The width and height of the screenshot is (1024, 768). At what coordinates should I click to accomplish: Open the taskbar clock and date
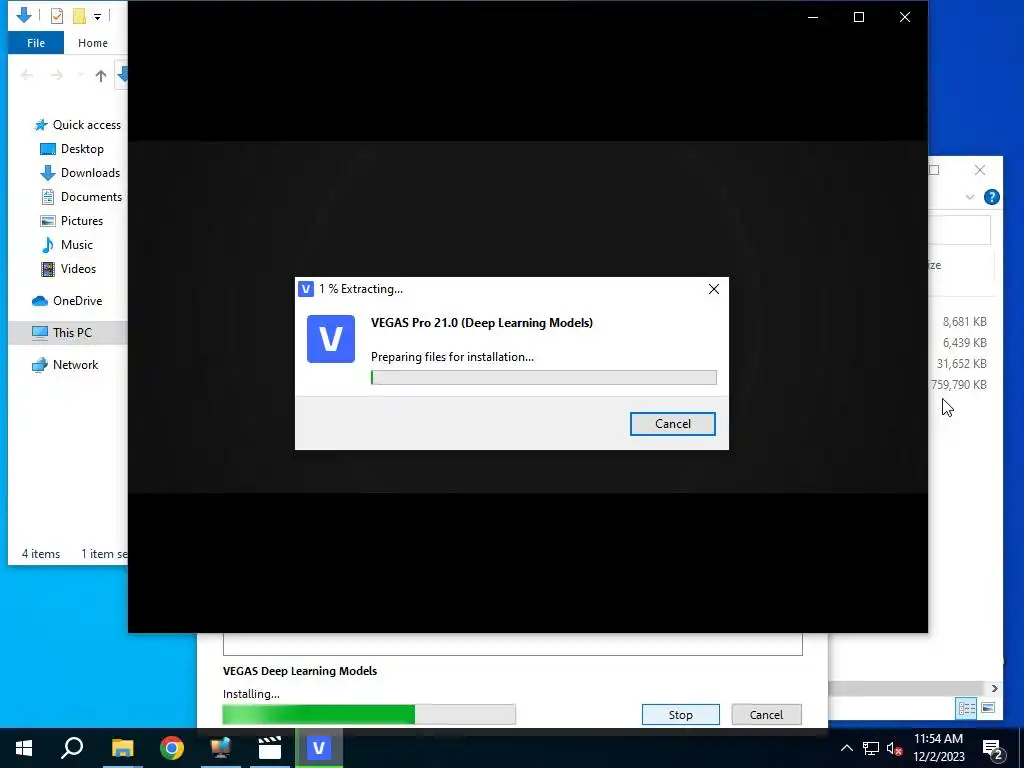938,748
